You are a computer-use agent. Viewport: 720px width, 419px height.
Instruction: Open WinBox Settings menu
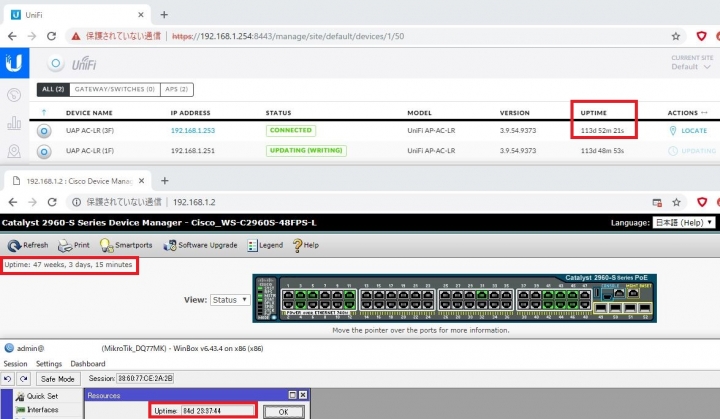point(49,364)
